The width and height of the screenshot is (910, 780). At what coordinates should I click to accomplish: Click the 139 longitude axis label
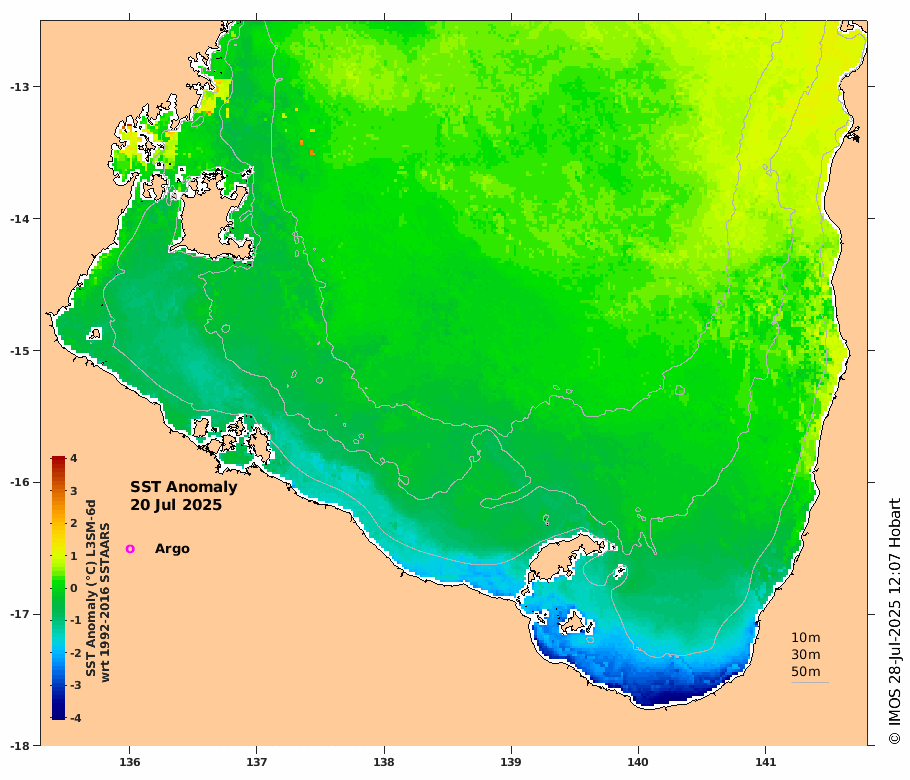pyautogui.click(x=512, y=762)
